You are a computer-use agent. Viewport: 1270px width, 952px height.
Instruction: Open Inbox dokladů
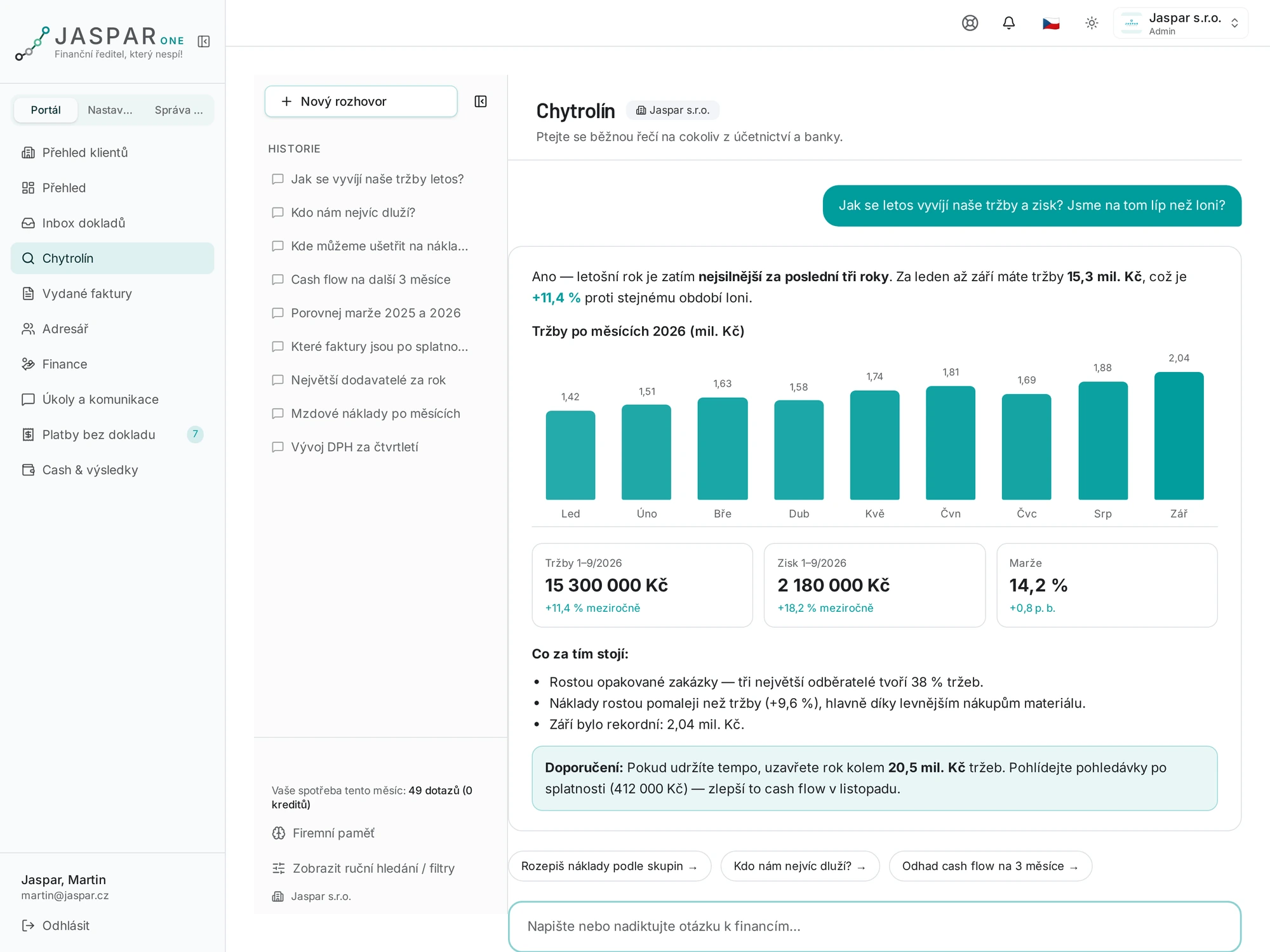click(112, 223)
